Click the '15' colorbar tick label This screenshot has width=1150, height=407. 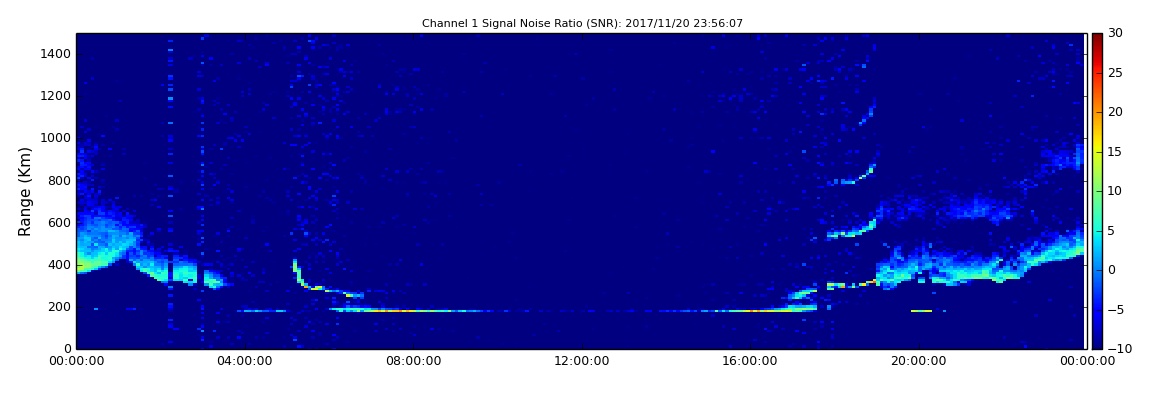pos(1116,152)
